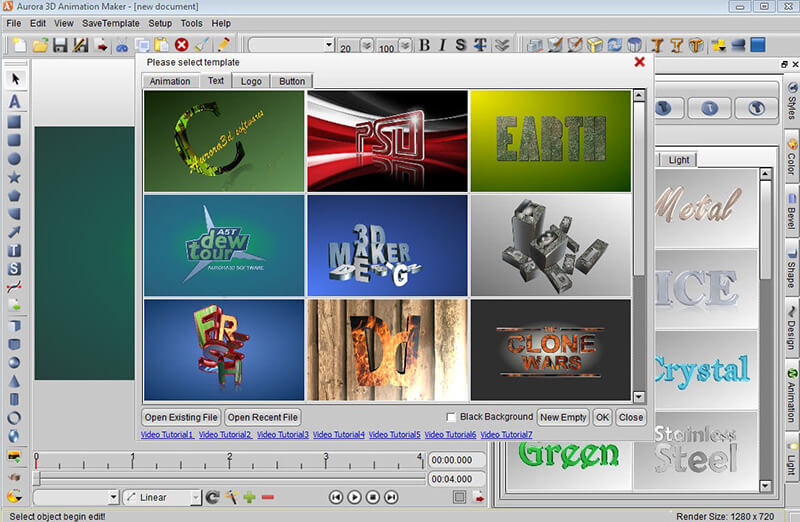
Task: Click the 00:04.000 duration field
Action: coord(456,479)
